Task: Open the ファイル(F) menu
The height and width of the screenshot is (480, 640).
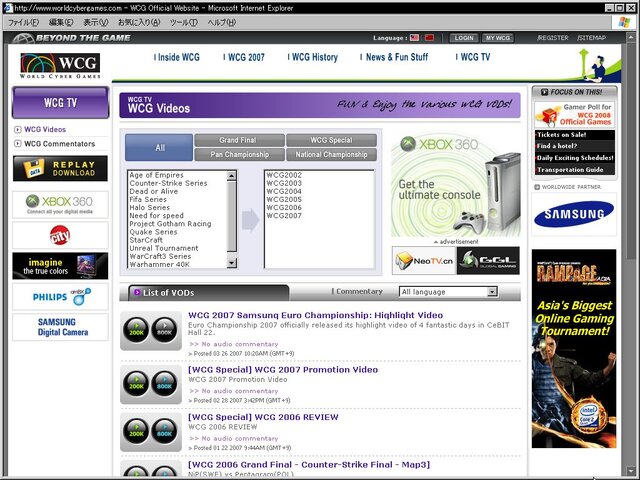Action: pos(23,22)
